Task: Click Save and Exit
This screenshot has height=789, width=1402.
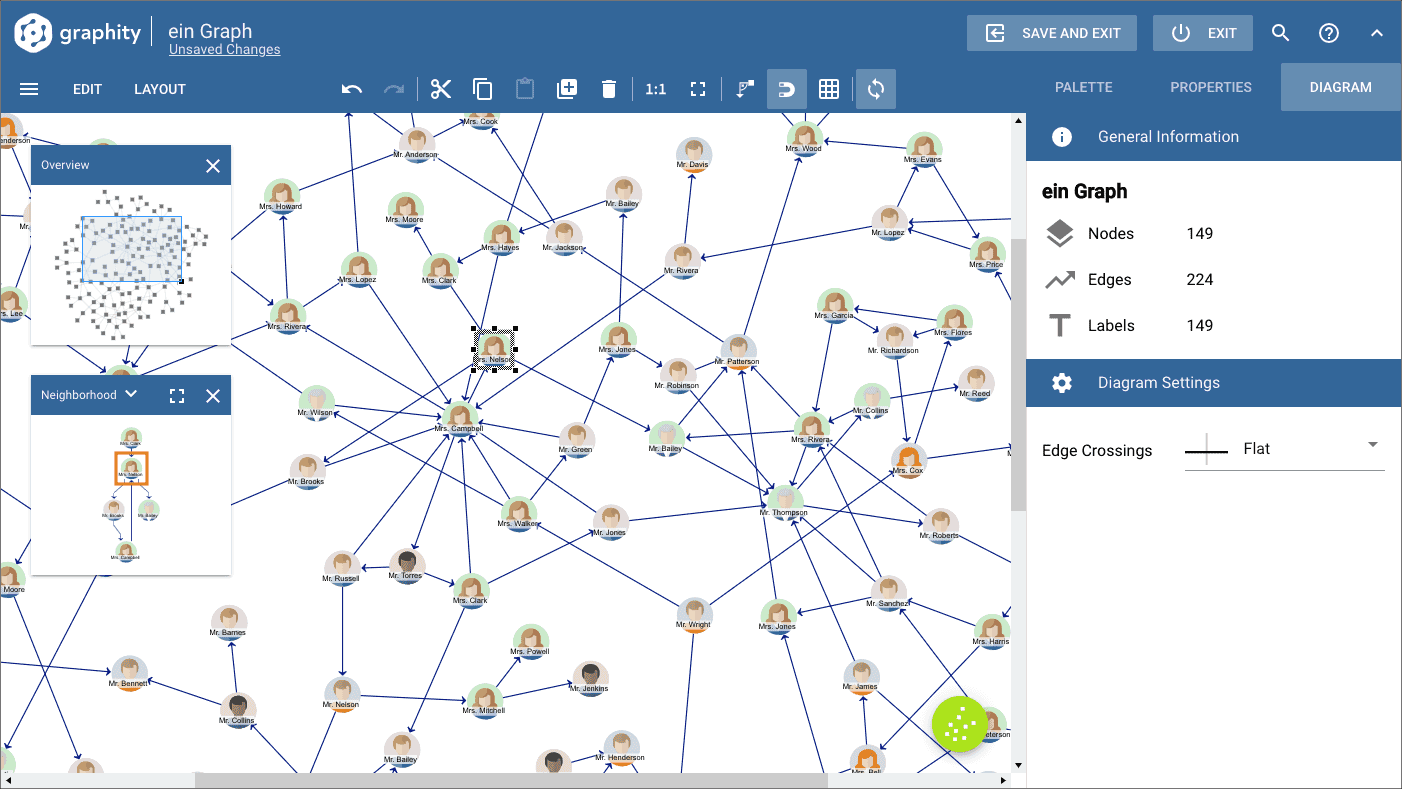Action: coord(1051,32)
